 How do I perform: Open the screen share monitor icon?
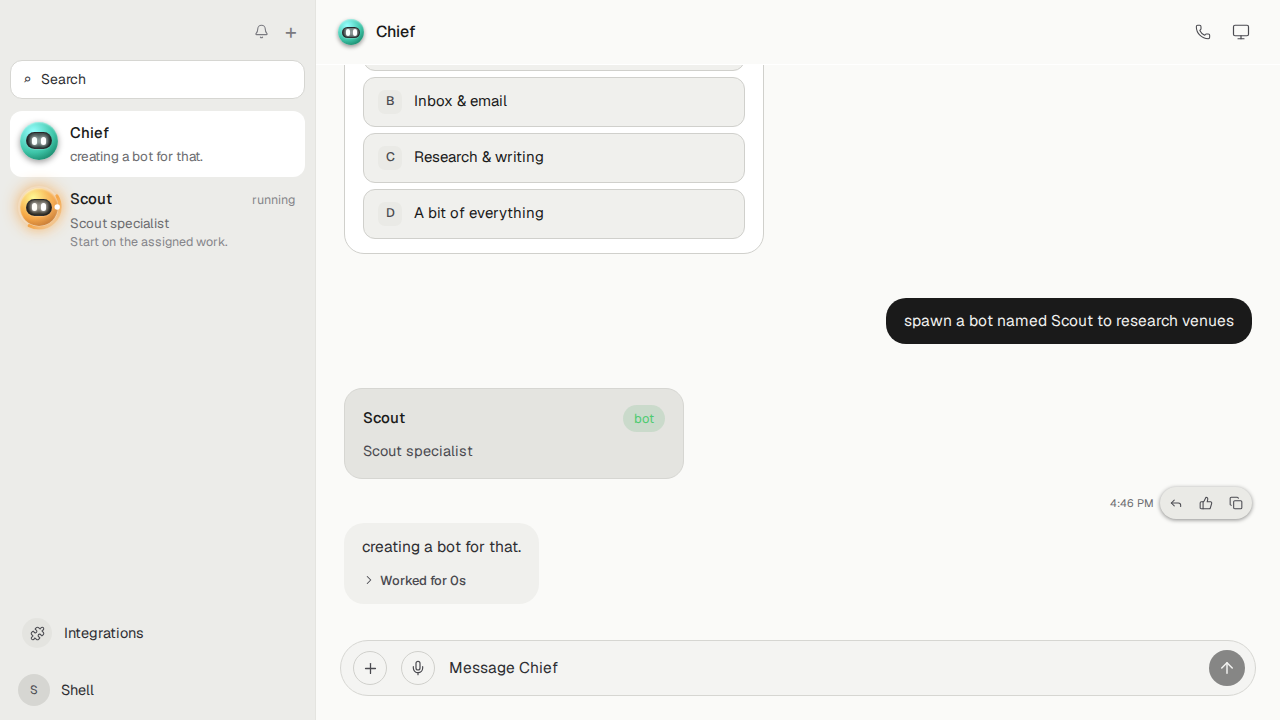(x=1241, y=32)
